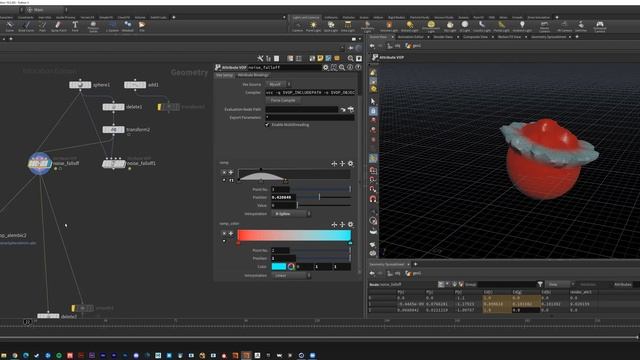The image size is (640, 360).
Task: Select the Platonic Solids shelf tool
Action: (93, 27)
